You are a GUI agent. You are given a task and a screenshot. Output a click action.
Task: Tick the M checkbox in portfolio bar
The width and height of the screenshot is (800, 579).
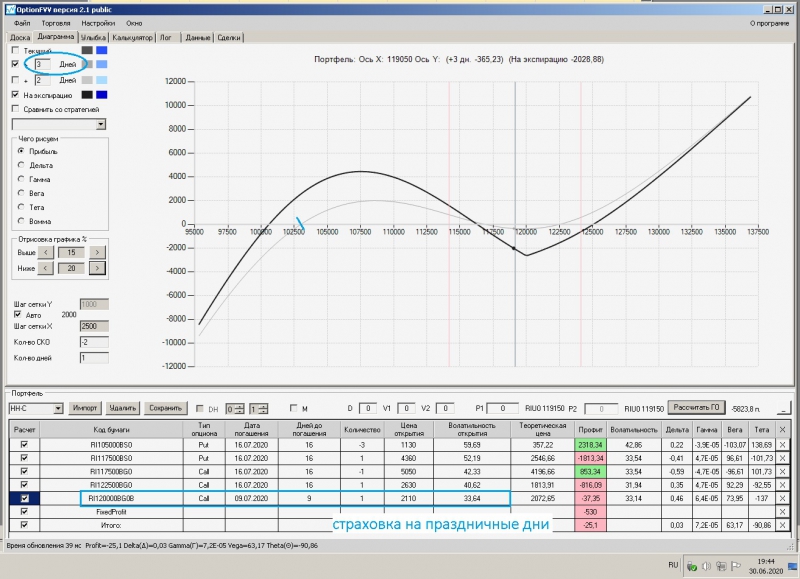point(293,408)
